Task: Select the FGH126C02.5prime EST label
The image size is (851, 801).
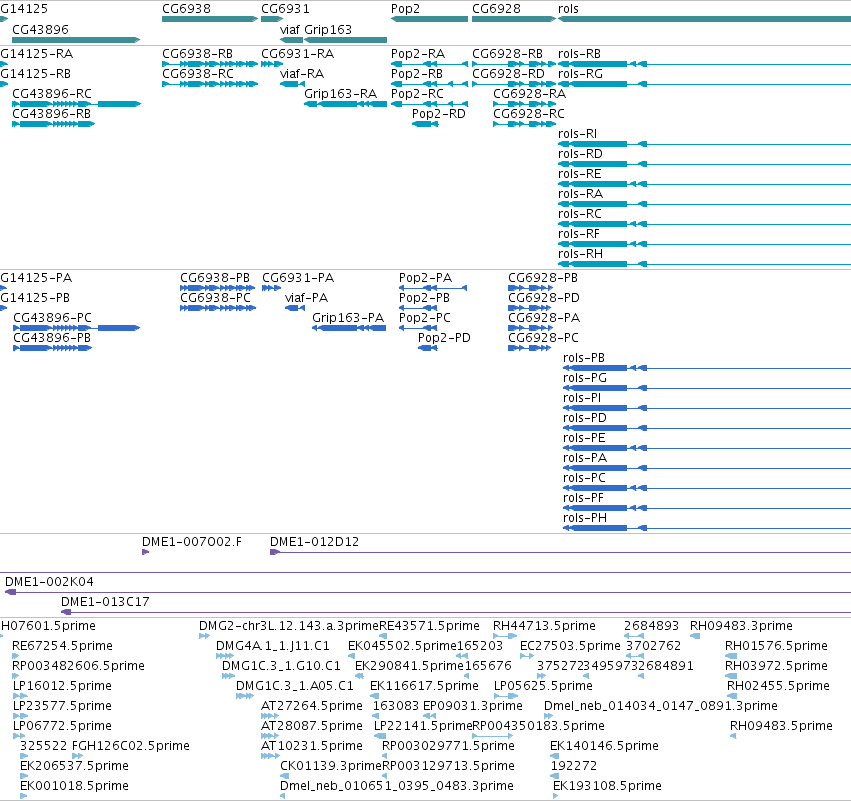Action: point(131,746)
